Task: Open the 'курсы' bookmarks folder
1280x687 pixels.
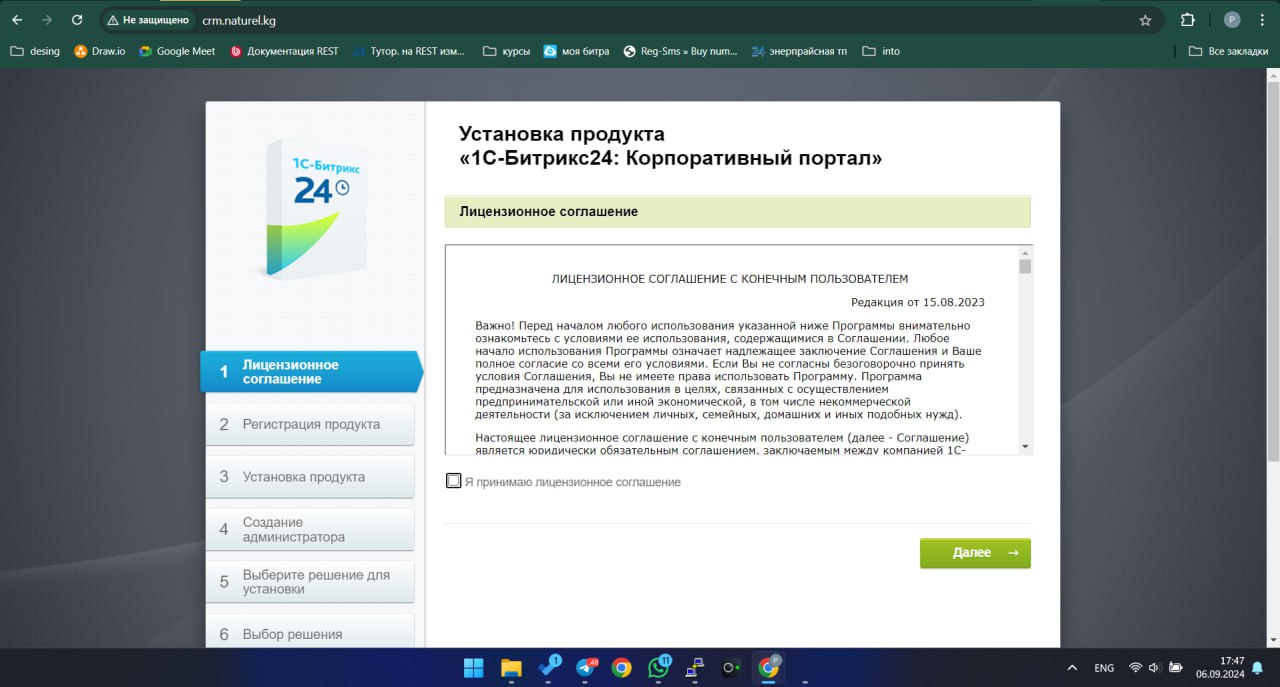Action: coord(507,51)
